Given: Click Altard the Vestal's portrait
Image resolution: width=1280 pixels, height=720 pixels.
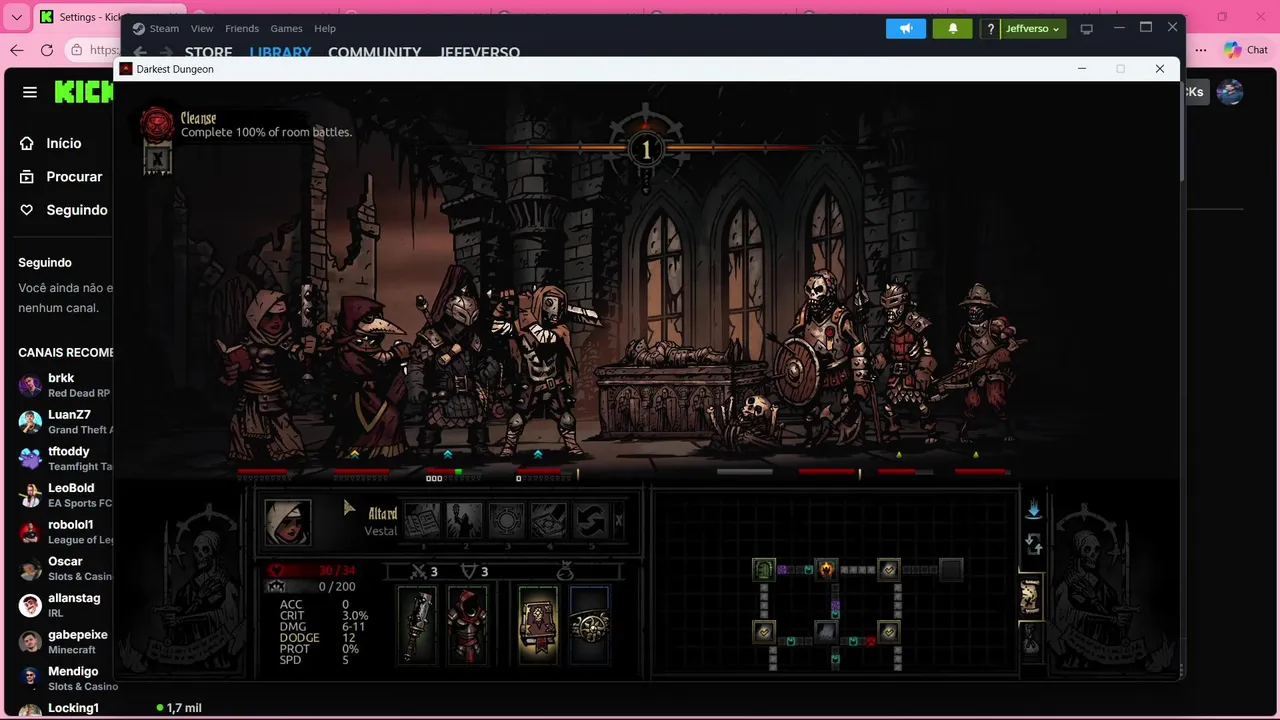Looking at the screenshot, I should tap(288, 522).
